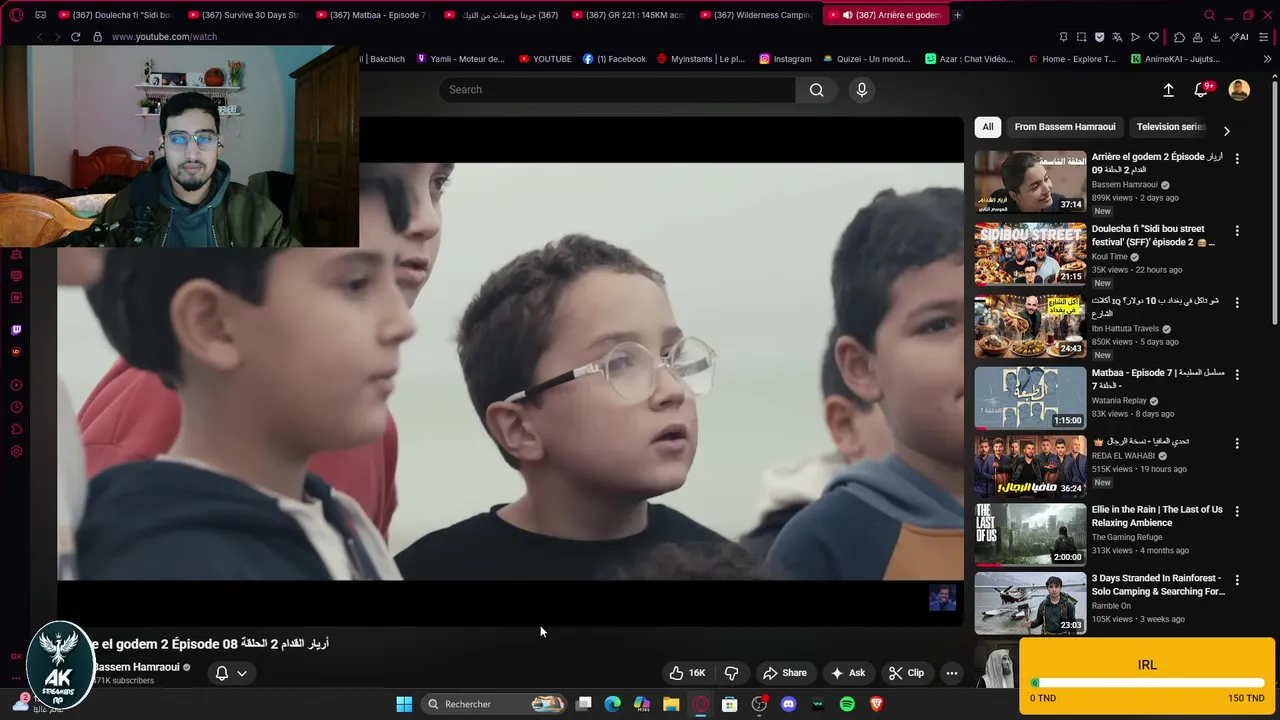Open the Quizei bookmark
This screenshot has width=1280, height=720.
pos(869,59)
